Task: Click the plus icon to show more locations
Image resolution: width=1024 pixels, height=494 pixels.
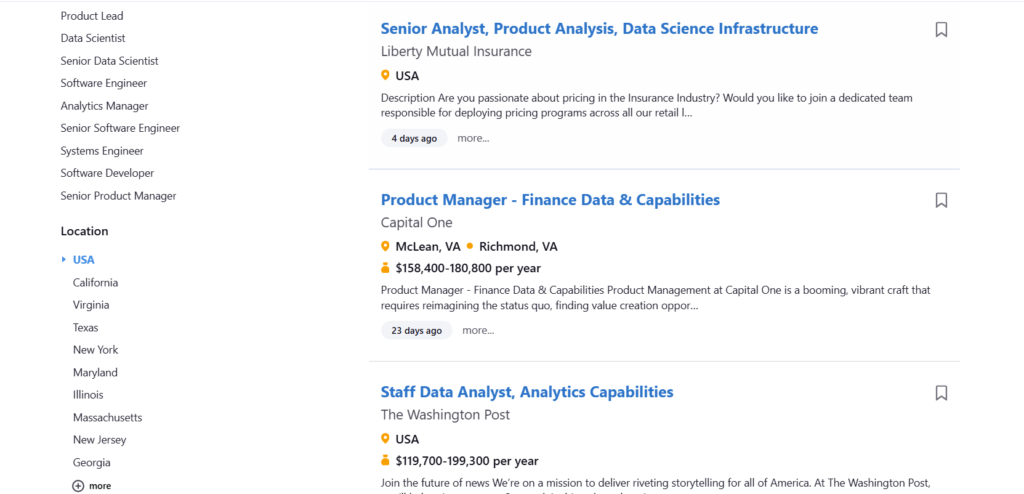Action: pos(79,486)
